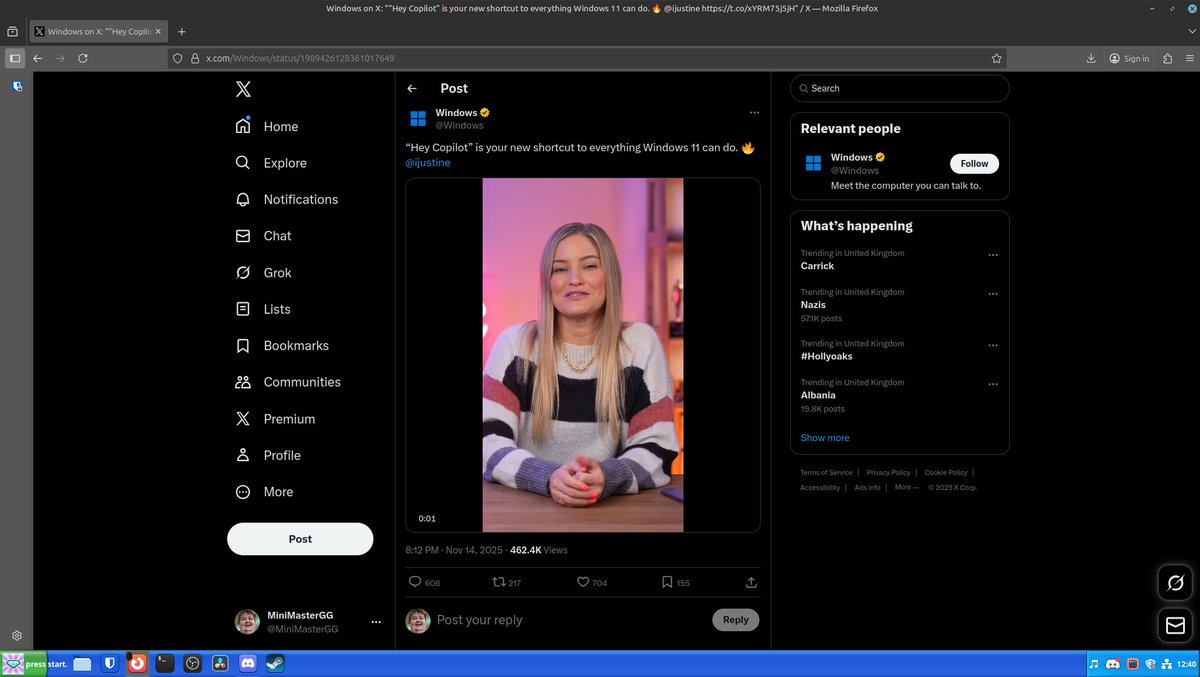Share the post via the share icon
The image size is (1200, 677).
click(x=751, y=581)
